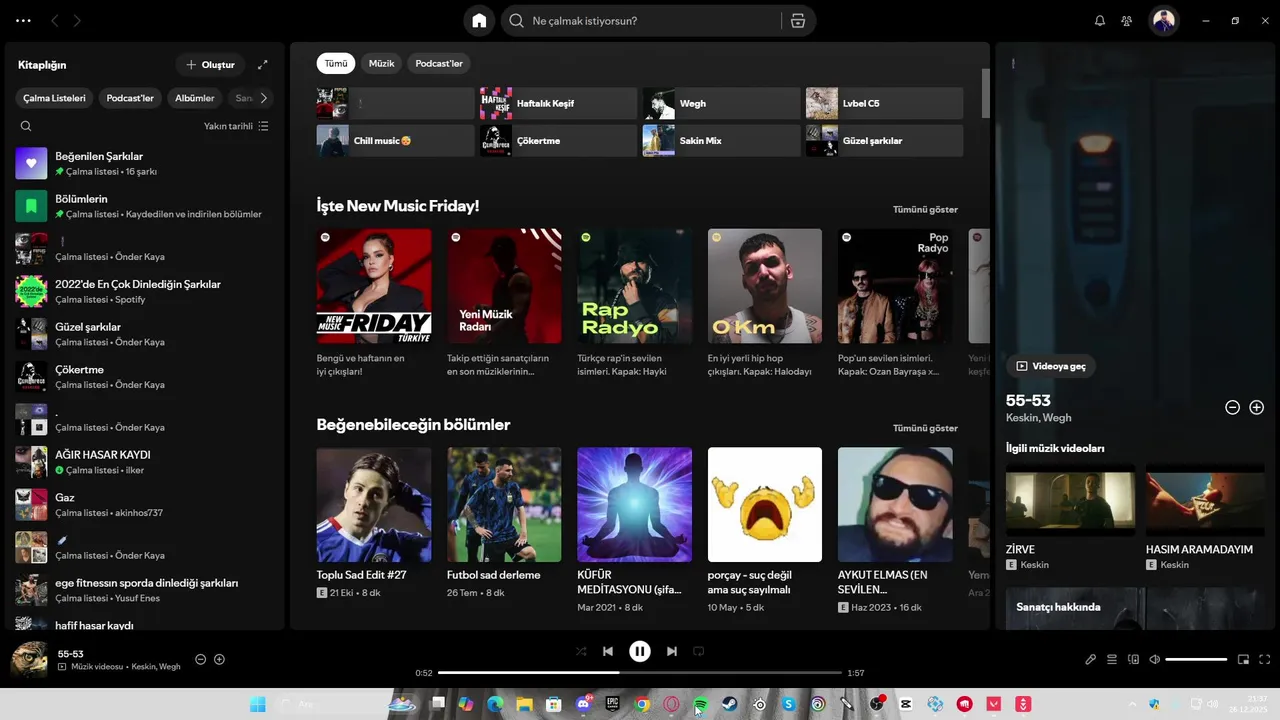Open the Sakin Mix shortcut tile
1280x720 pixels.
point(721,140)
